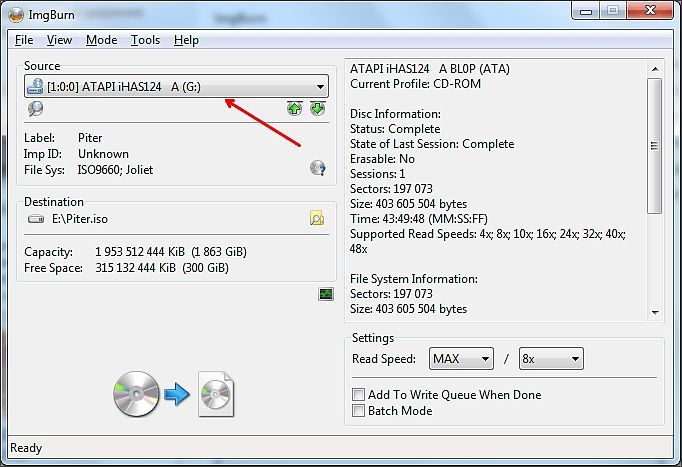Viewport: 682px width, 467px height.
Task: Start reading disc to image file
Action: click(x=174, y=394)
